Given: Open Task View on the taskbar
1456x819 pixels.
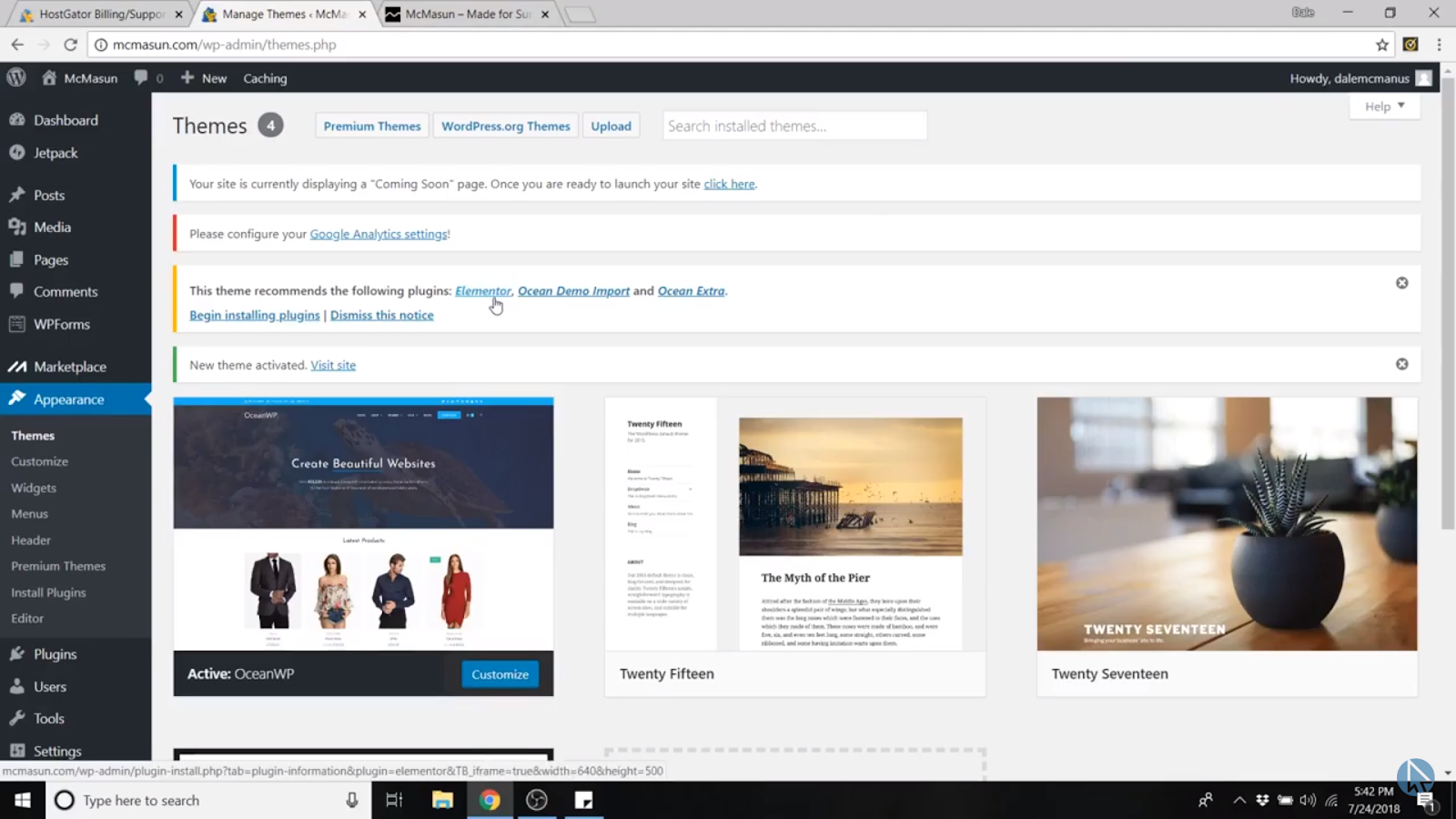Looking at the screenshot, I should click(x=394, y=801).
